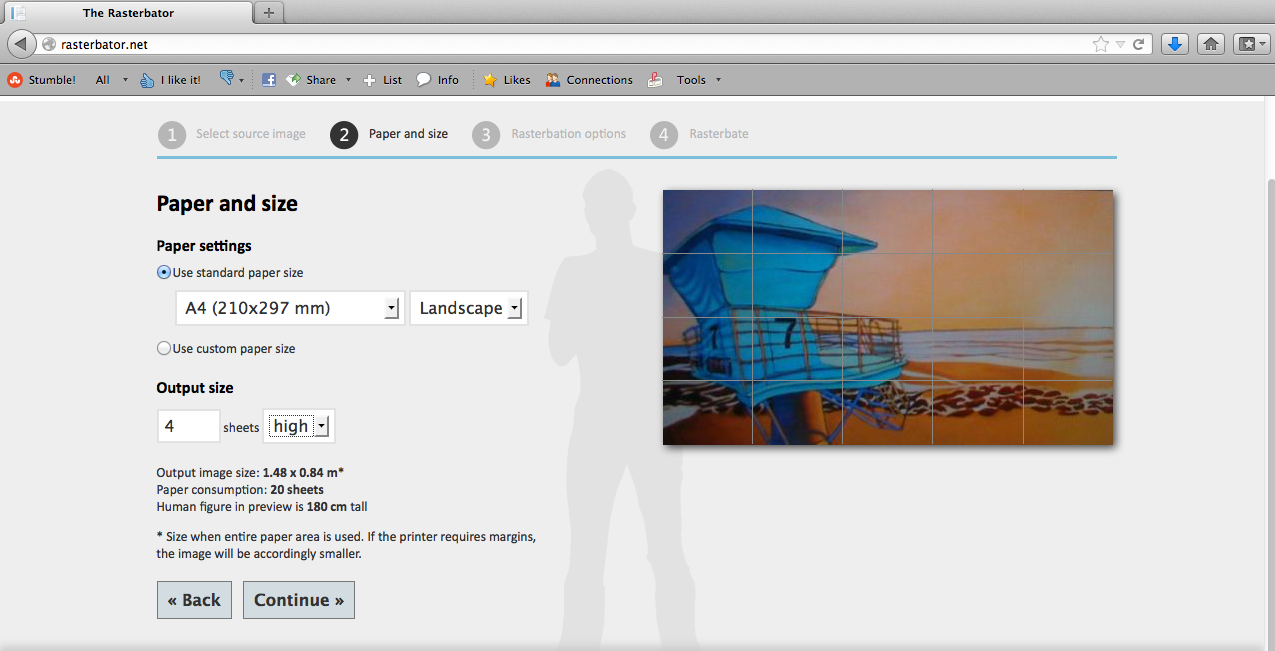Click the Human figure in preview text

click(262, 507)
